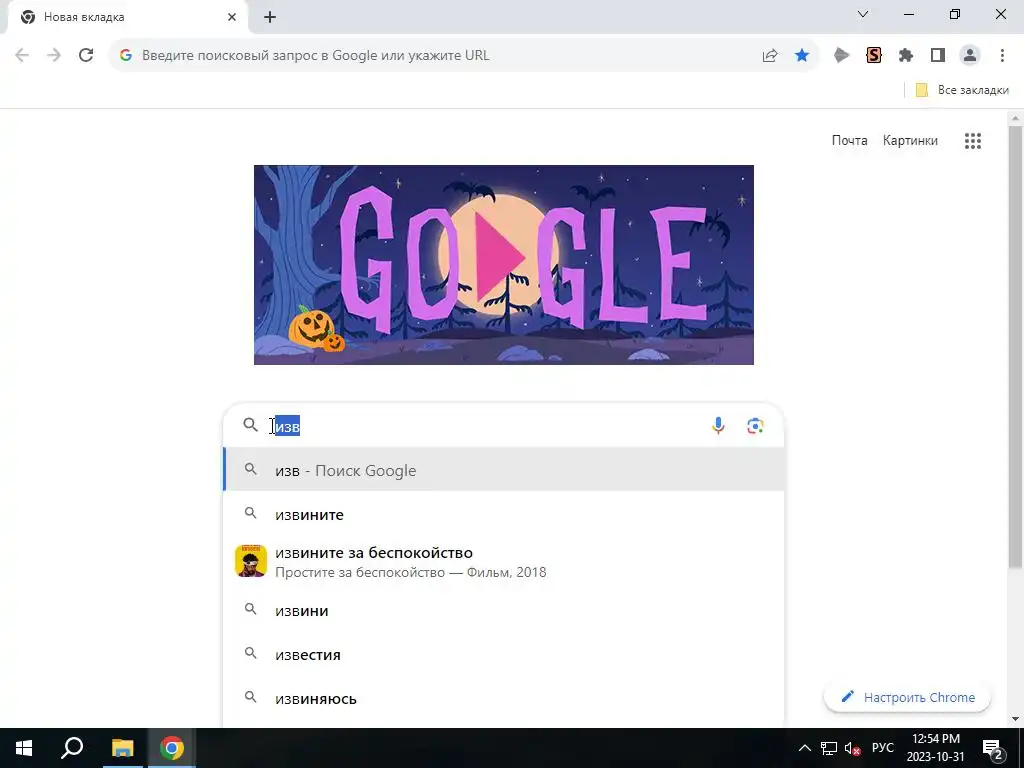Open the taskbar clock and date

pyautogui.click(x=935, y=748)
